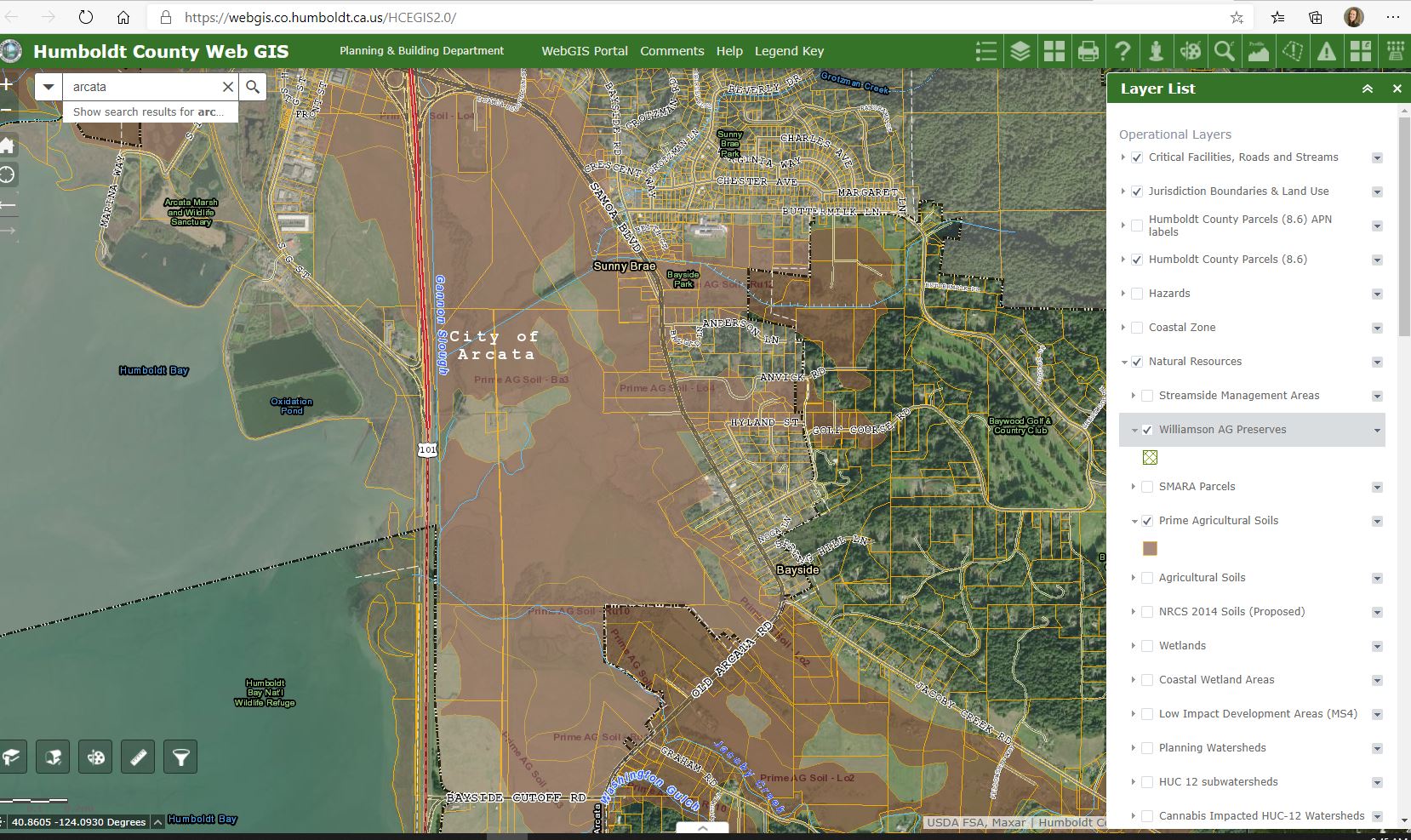Click the warning triangle icon in header

pyautogui.click(x=1326, y=52)
